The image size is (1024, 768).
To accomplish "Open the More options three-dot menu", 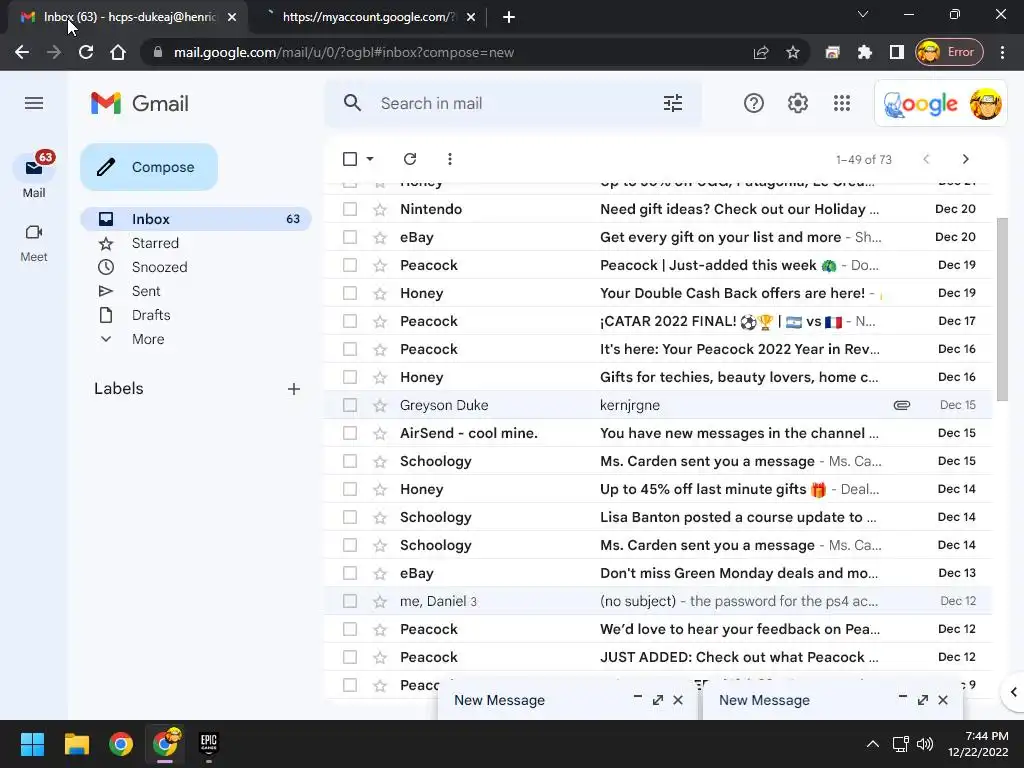I will click(x=449, y=159).
